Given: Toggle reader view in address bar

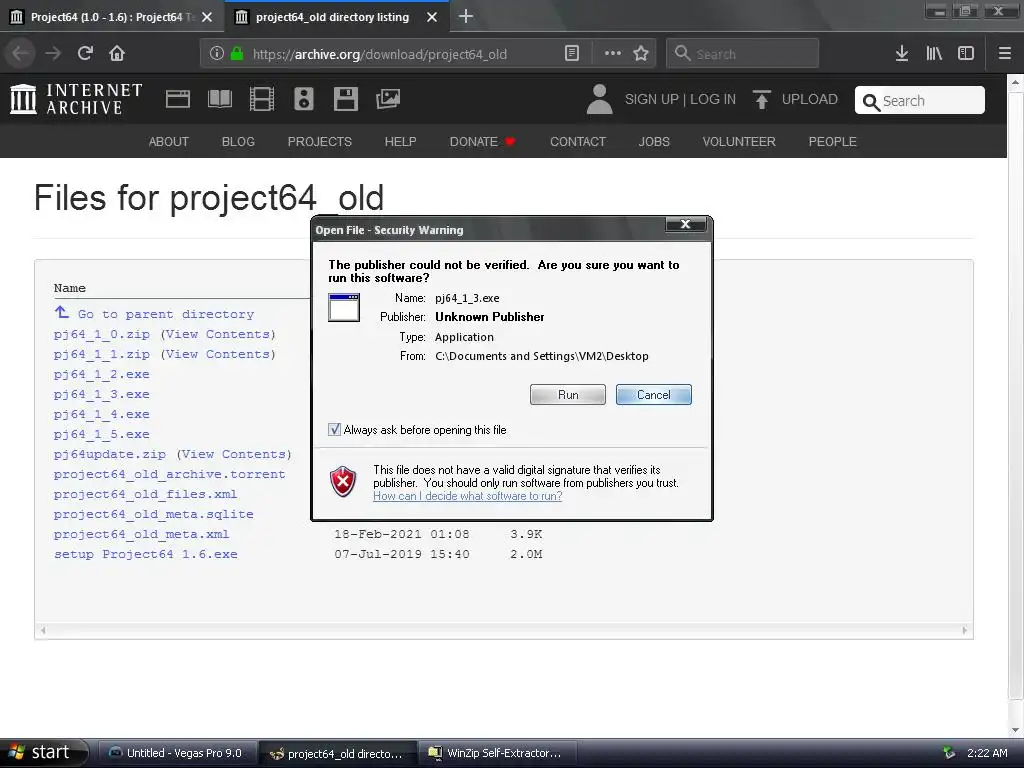Looking at the screenshot, I should 571,54.
